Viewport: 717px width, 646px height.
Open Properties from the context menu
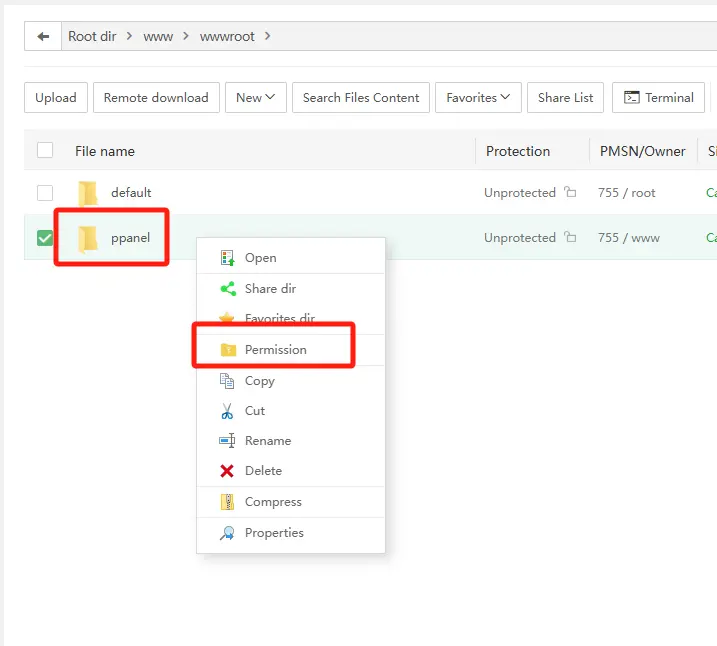(x=291, y=533)
